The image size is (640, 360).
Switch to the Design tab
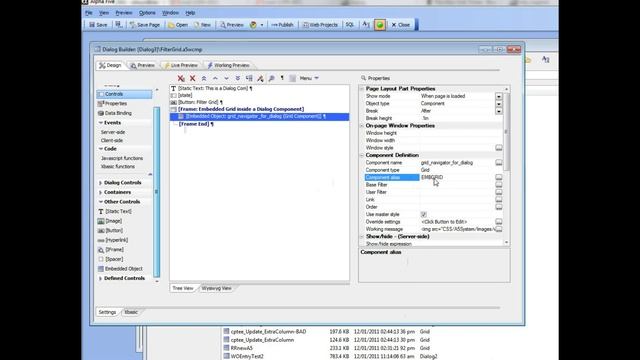pos(110,65)
